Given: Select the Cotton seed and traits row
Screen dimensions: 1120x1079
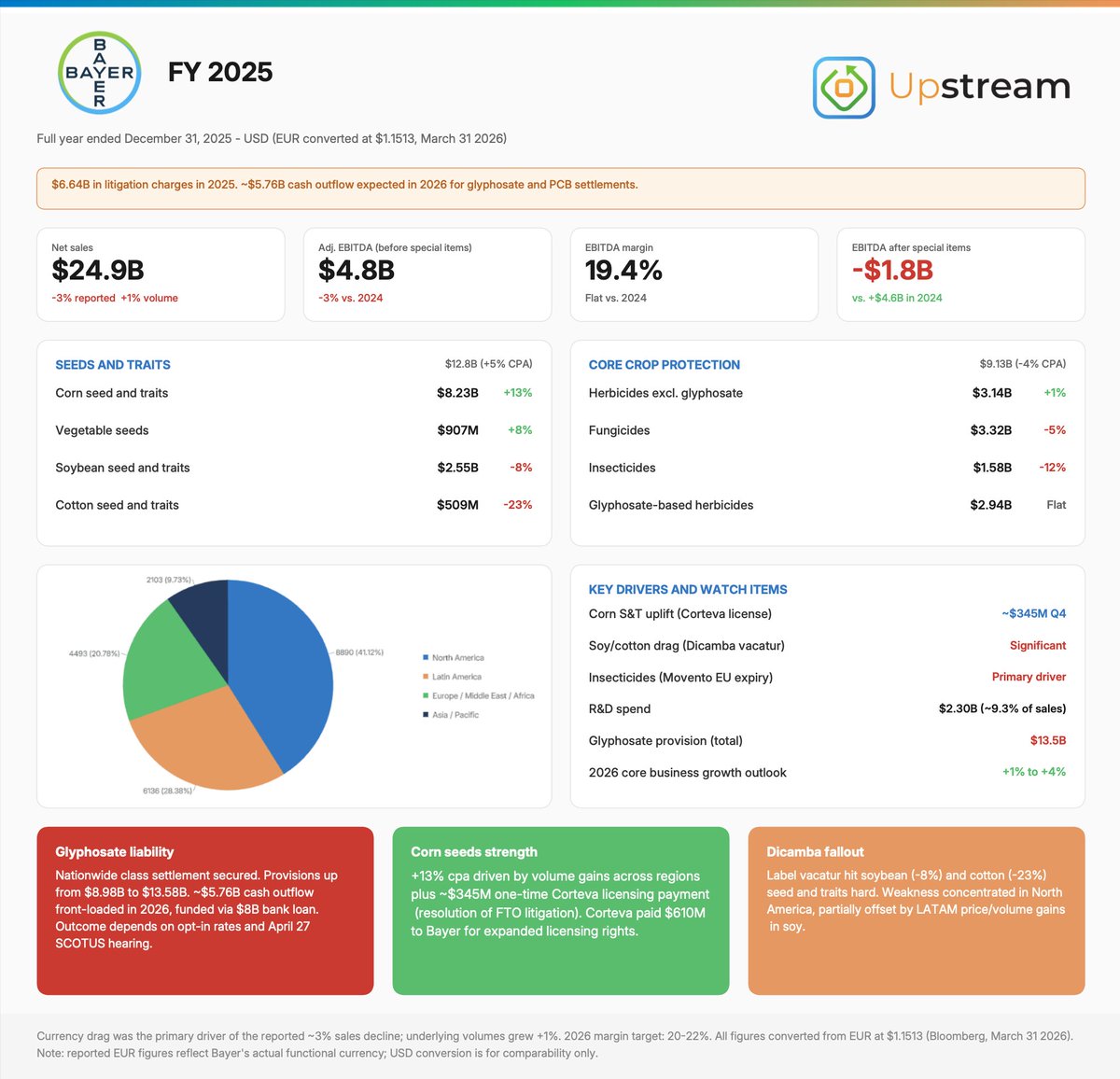Looking at the screenshot, I should pos(294,505).
